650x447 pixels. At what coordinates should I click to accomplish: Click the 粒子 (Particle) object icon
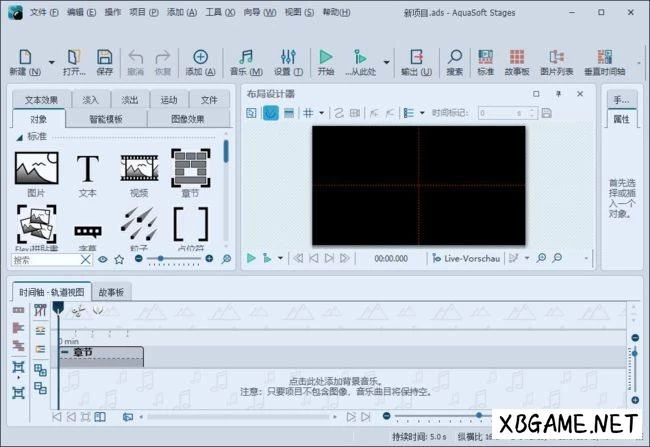pyautogui.click(x=139, y=224)
